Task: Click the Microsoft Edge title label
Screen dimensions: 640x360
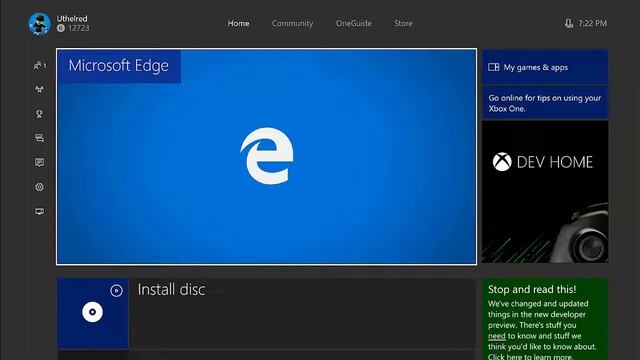Action: pos(118,66)
